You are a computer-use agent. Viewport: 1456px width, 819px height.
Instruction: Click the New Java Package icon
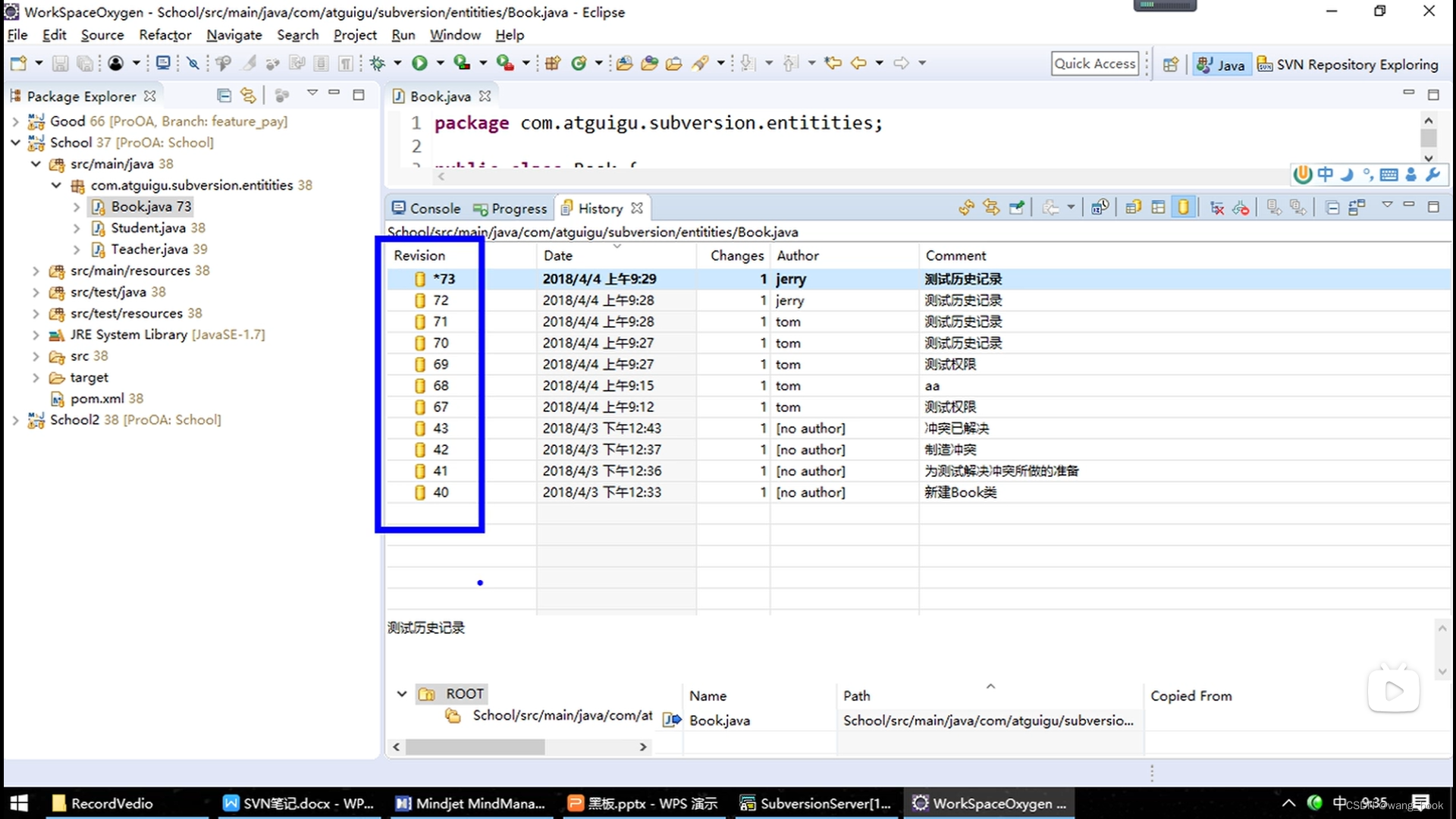[x=553, y=63]
